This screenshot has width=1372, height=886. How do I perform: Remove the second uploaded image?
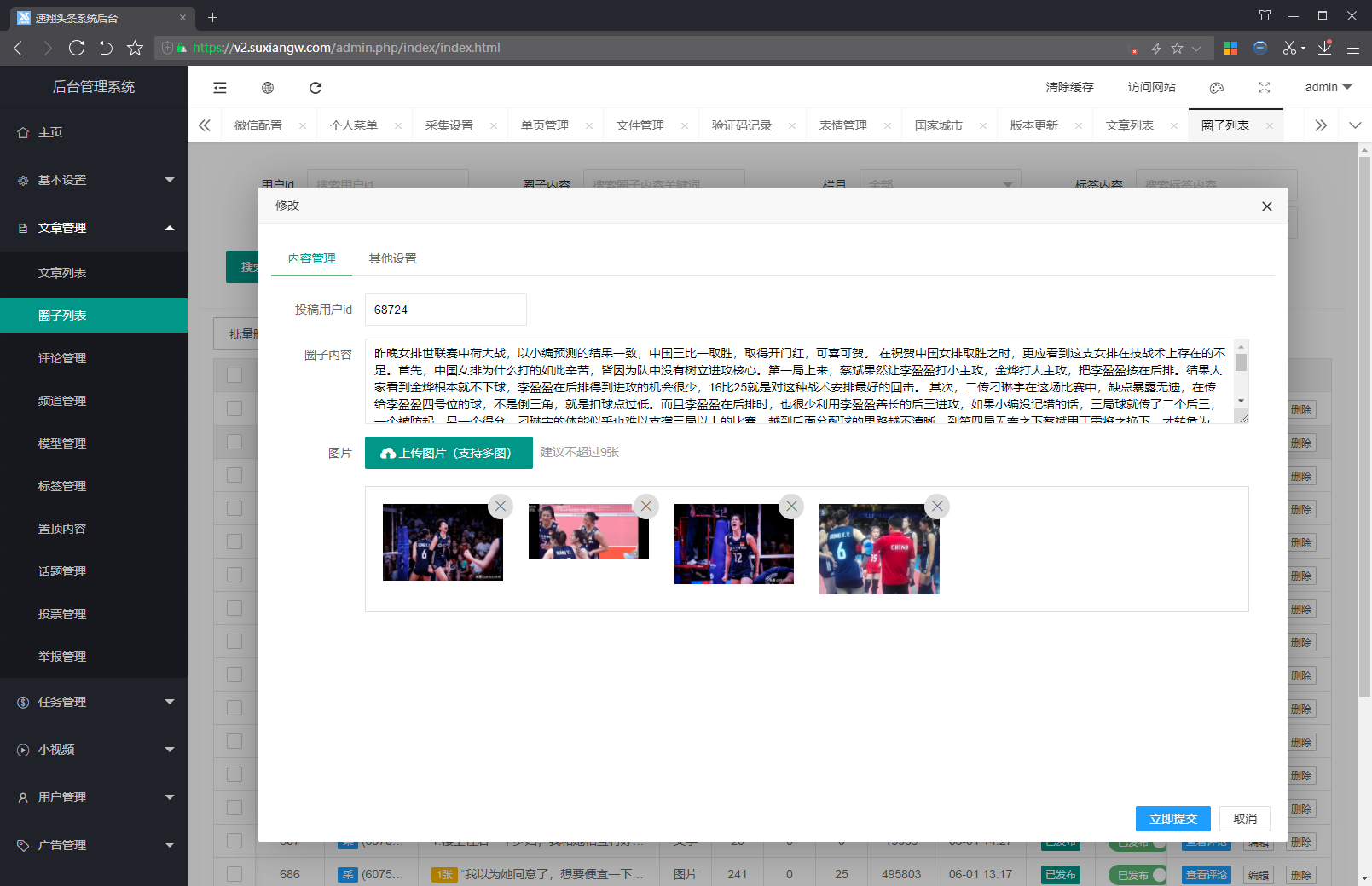(x=646, y=506)
